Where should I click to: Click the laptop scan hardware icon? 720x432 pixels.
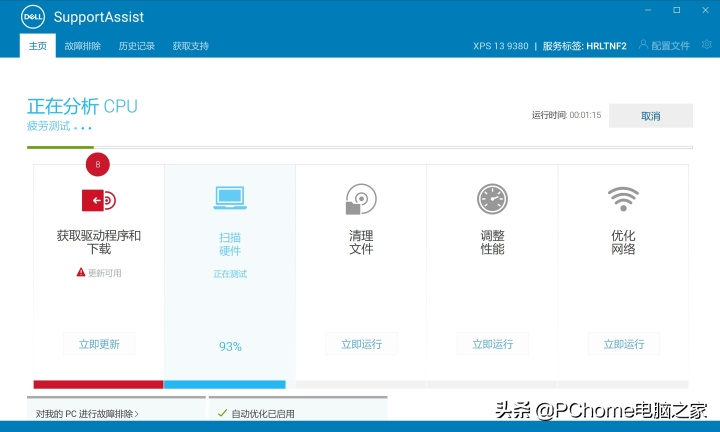[x=230, y=198]
